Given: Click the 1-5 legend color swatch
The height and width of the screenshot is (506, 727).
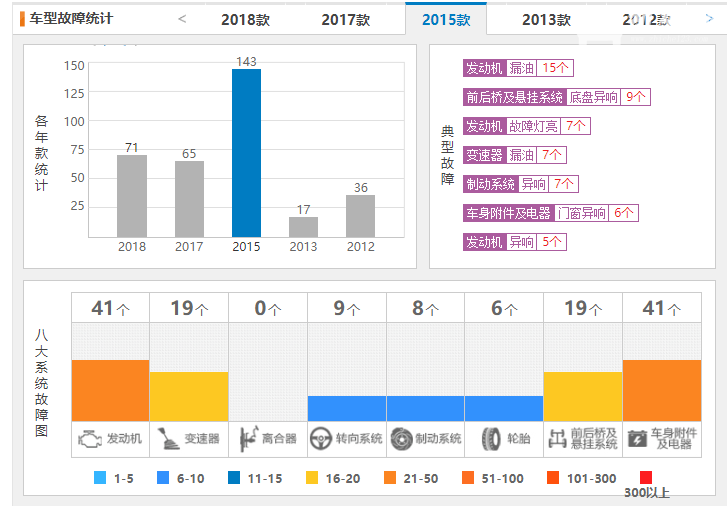Looking at the screenshot, I should 100,478.
